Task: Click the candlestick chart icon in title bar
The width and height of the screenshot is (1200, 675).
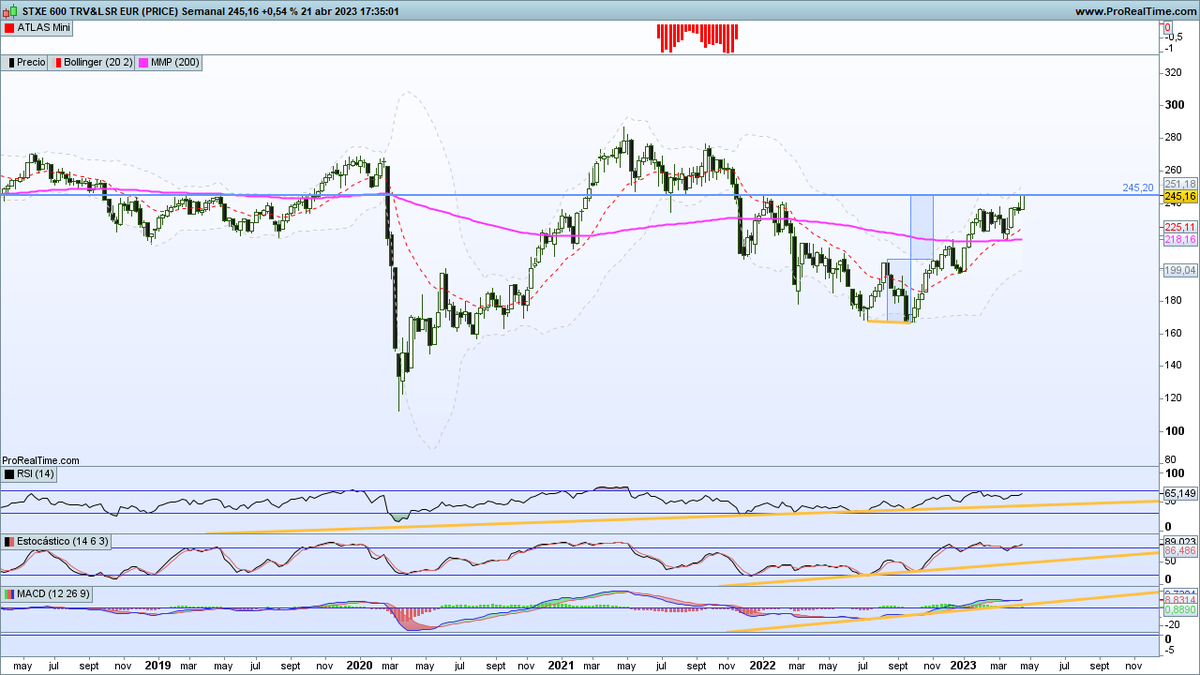Action: click(x=10, y=11)
